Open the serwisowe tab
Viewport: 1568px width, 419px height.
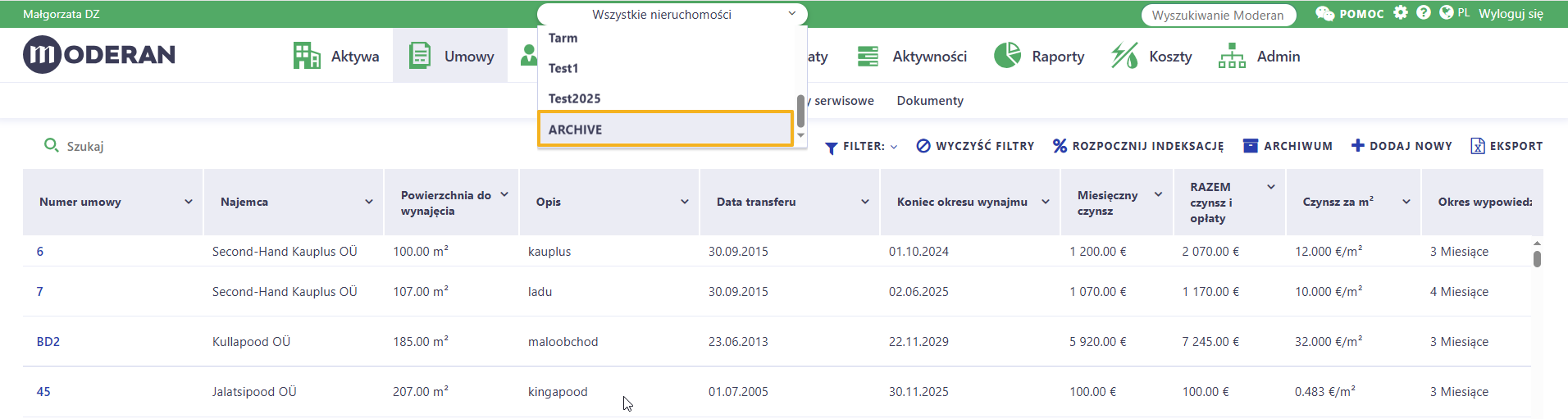(x=844, y=100)
